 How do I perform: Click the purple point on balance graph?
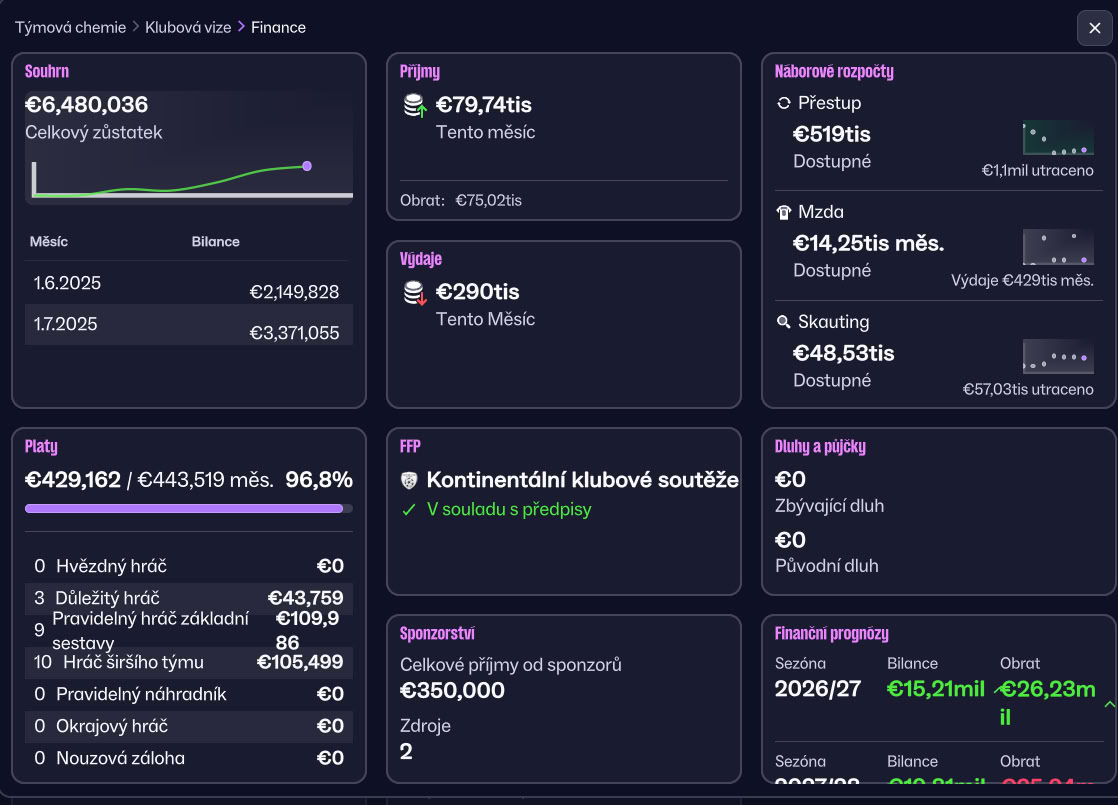point(307,166)
